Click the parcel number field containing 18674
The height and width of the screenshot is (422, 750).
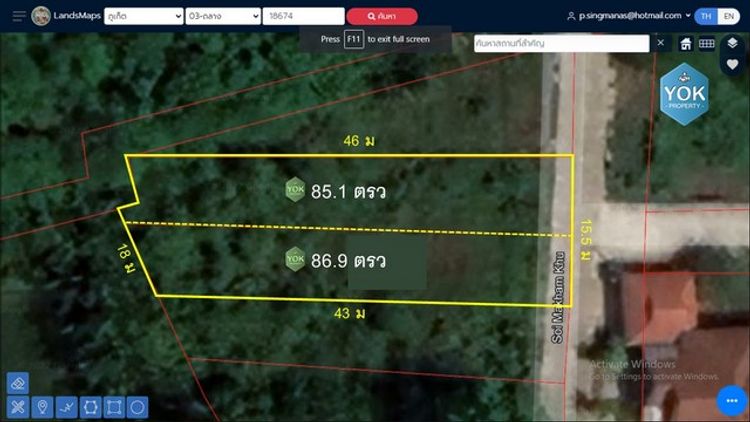[x=301, y=16]
